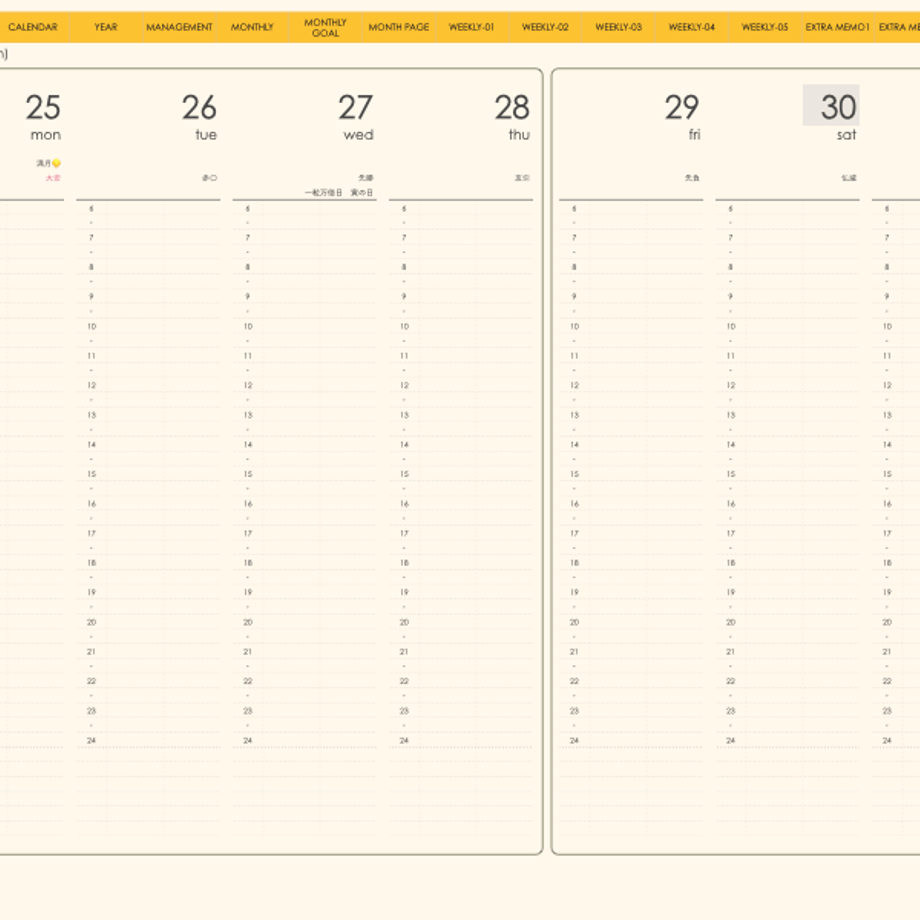Go to the MANAGEMENT tab
Screen dimensions: 920x920
[x=179, y=27]
